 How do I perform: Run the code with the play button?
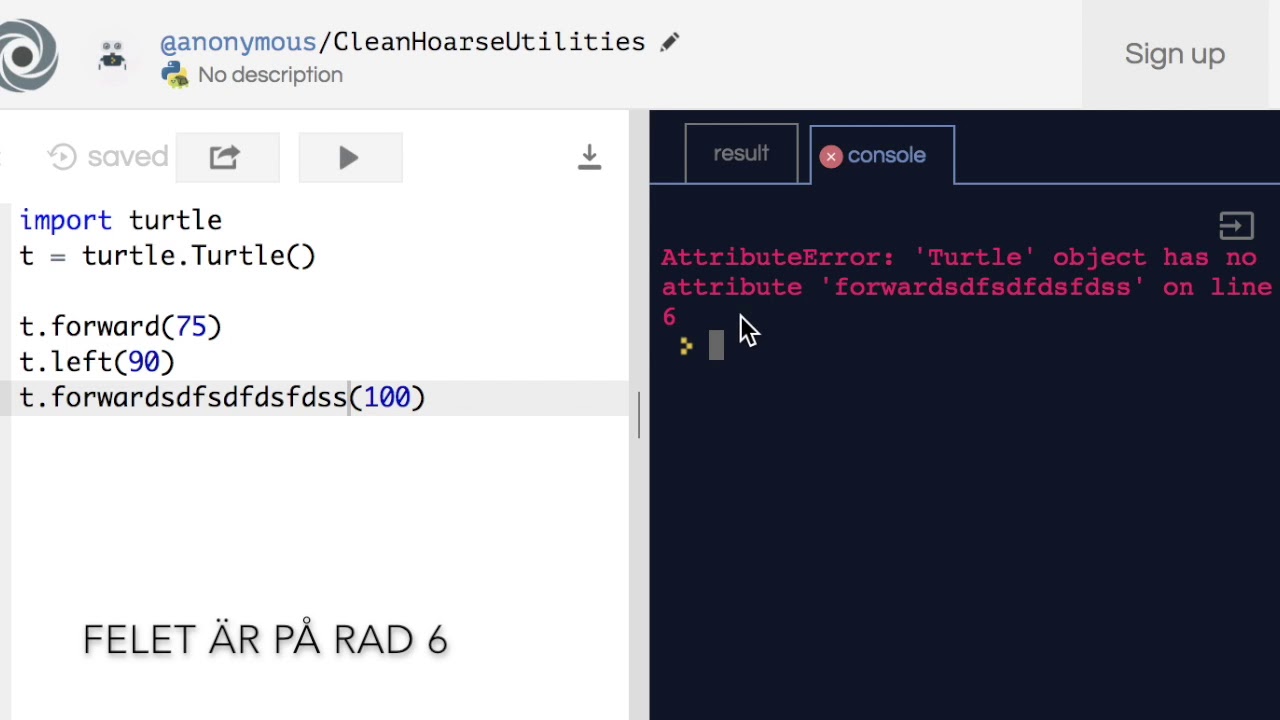(x=349, y=157)
